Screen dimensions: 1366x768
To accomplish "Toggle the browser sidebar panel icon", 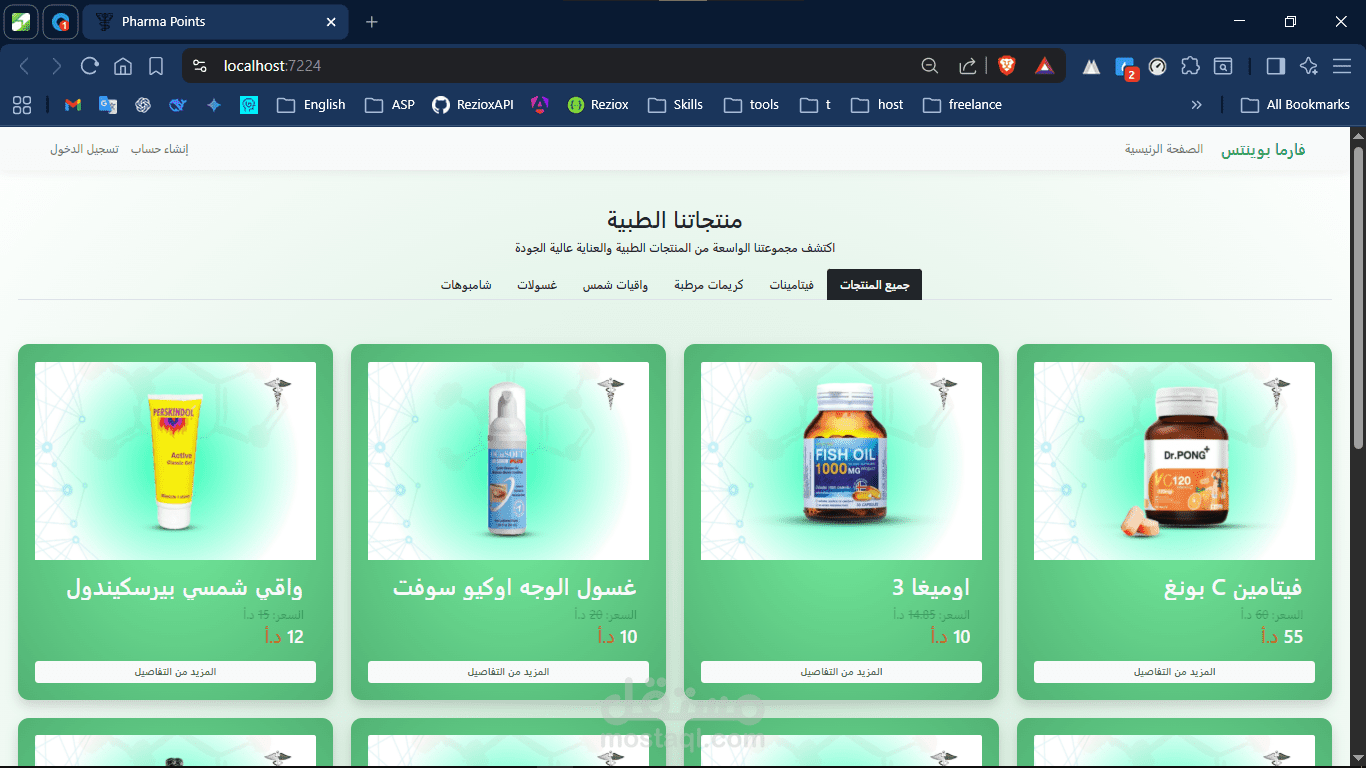I will point(1275,66).
